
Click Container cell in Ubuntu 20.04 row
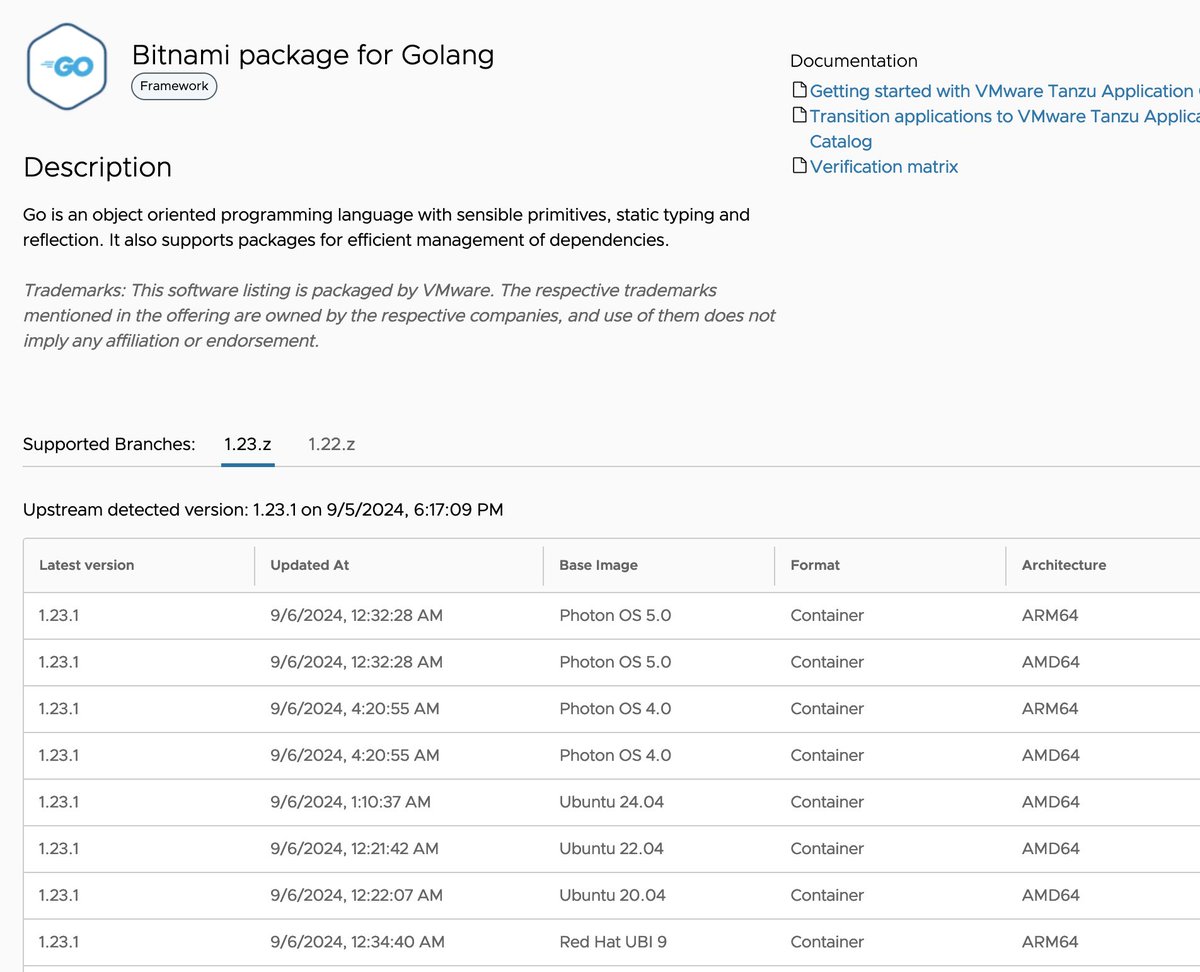827,895
